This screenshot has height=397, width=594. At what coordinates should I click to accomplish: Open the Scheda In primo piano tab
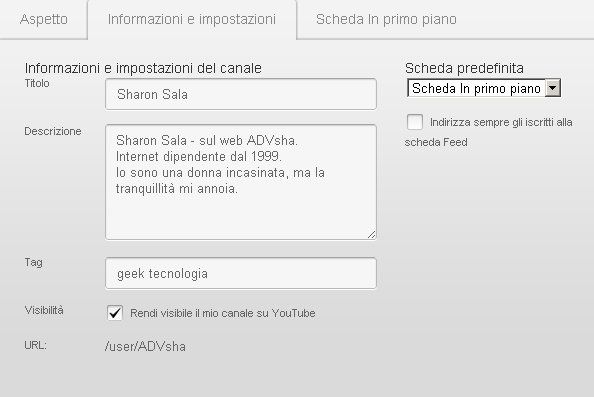click(x=386, y=19)
